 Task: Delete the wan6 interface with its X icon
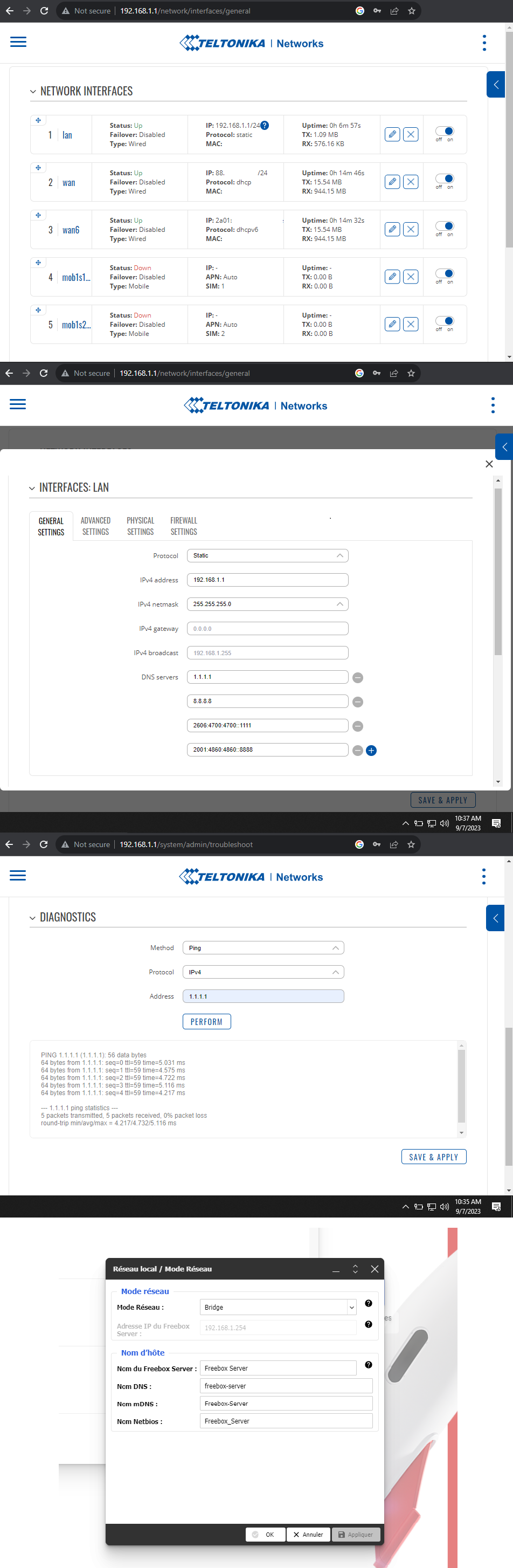tap(411, 230)
